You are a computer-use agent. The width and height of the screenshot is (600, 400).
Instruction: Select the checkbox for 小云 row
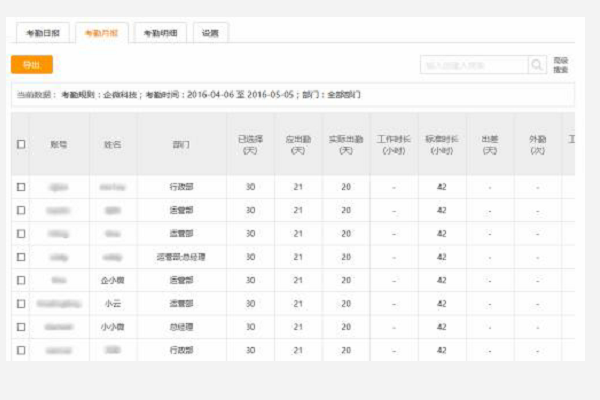[21, 304]
